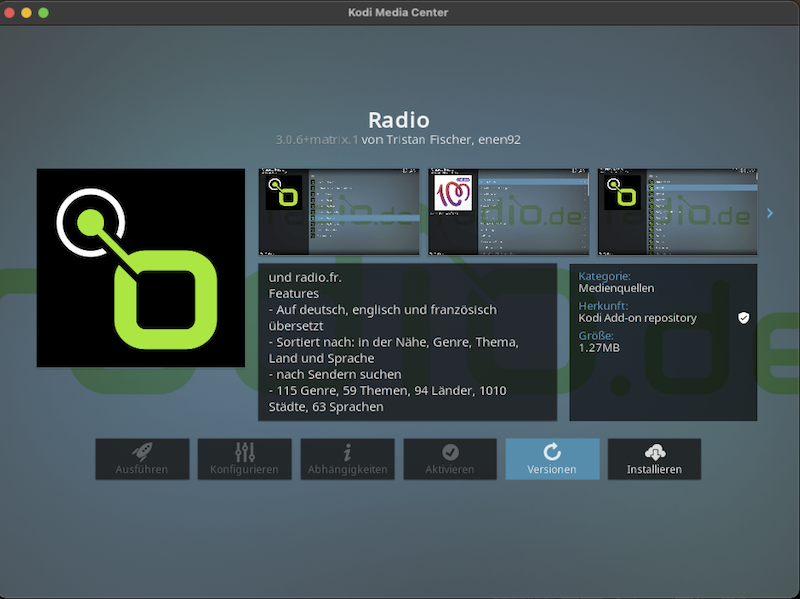Open the first Radio add-on screenshot
Image resolution: width=800 pixels, height=599 pixels.
coord(339,211)
